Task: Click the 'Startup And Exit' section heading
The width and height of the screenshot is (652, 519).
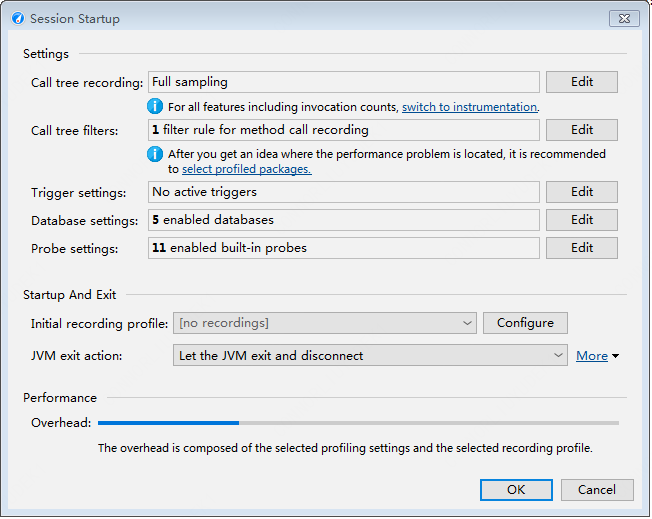Action: click(69, 295)
